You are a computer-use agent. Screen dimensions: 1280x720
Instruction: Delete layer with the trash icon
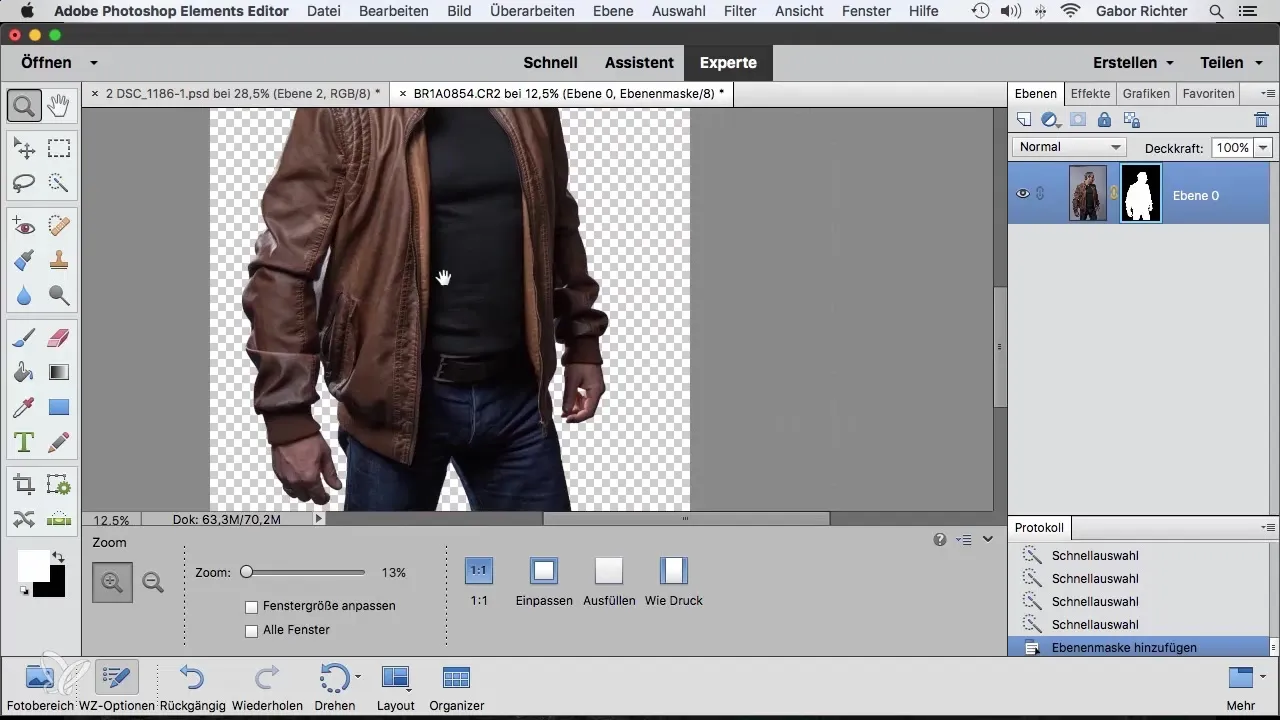pos(1261,120)
